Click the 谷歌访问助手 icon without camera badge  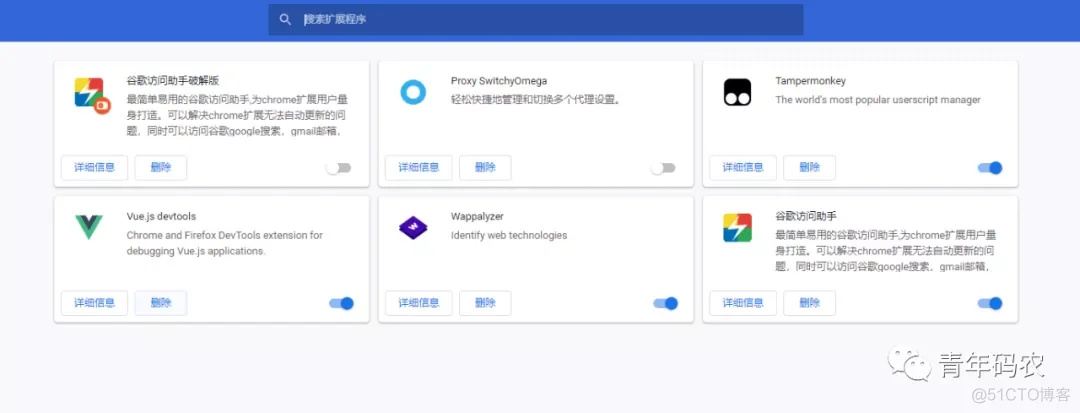737,228
